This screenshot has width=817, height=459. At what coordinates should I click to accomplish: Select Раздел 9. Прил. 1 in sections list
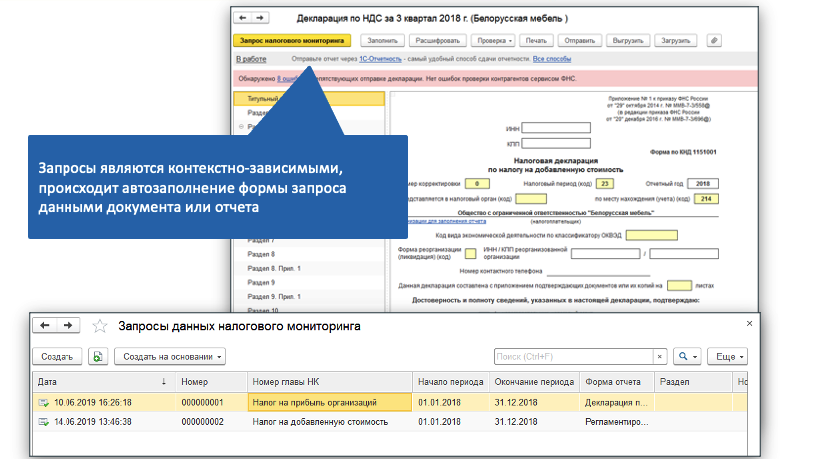pos(273,297)
